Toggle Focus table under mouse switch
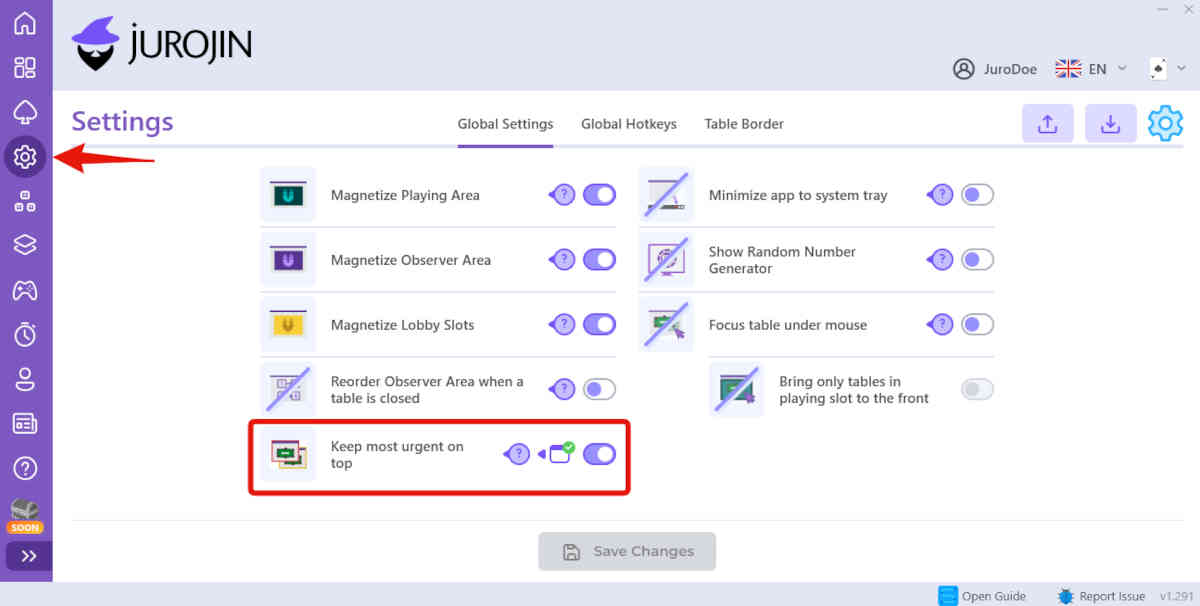The width and height of the screenshot is (1200, 606). coord(977,325)
